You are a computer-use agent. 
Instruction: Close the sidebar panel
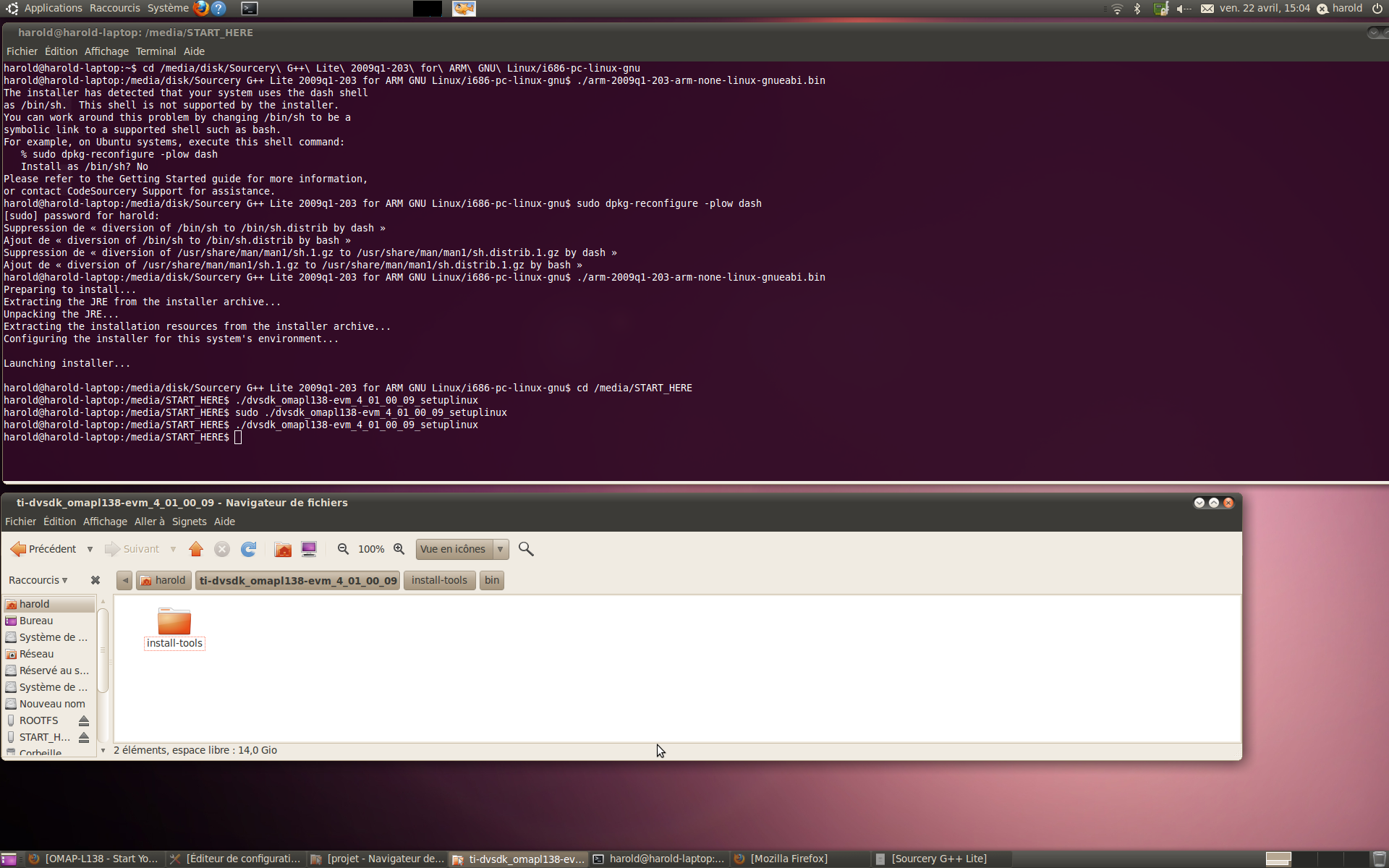95,580
